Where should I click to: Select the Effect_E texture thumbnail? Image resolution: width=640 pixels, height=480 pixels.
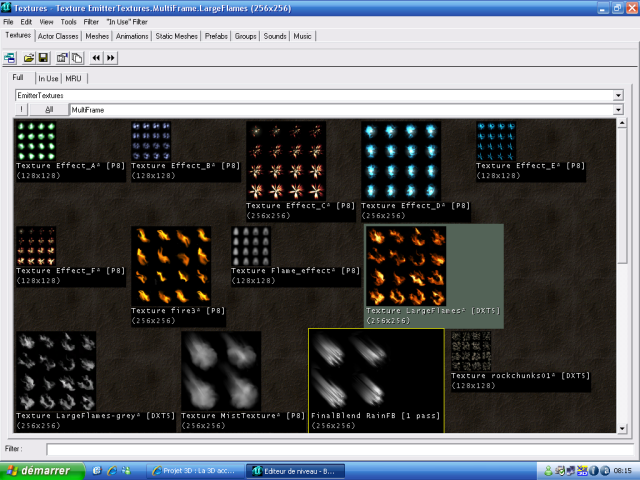(496, 141)
